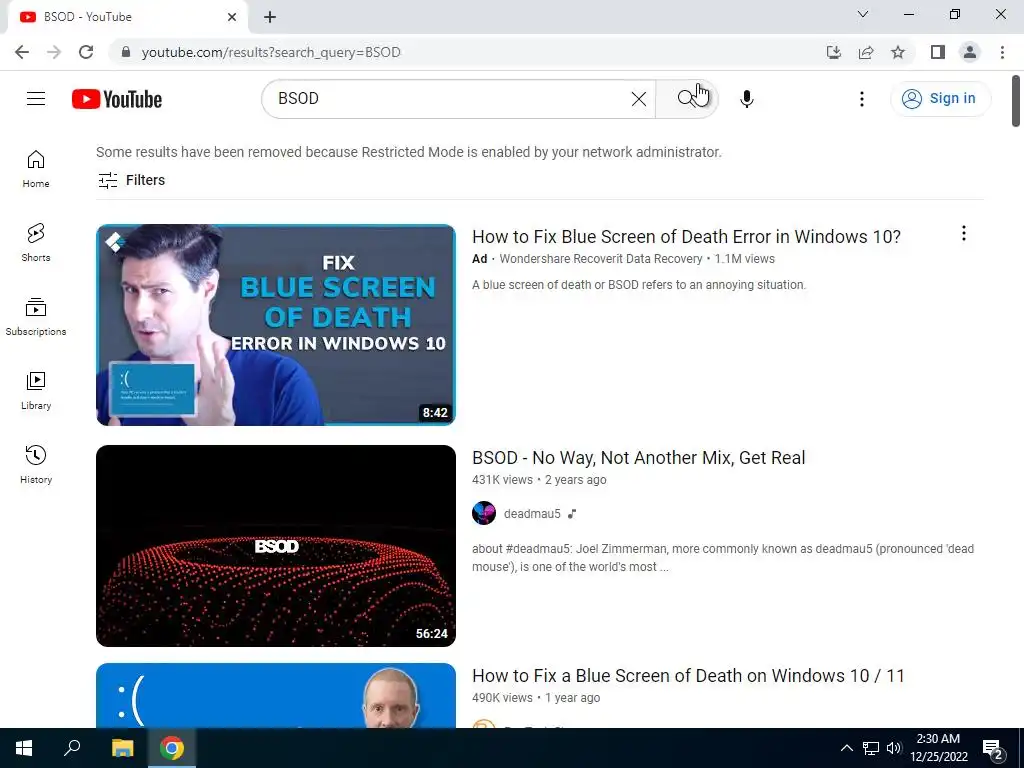1024x768 pixels.
Task: Open the blue sad-face video thumbnail
Action: tap(276, 696)
